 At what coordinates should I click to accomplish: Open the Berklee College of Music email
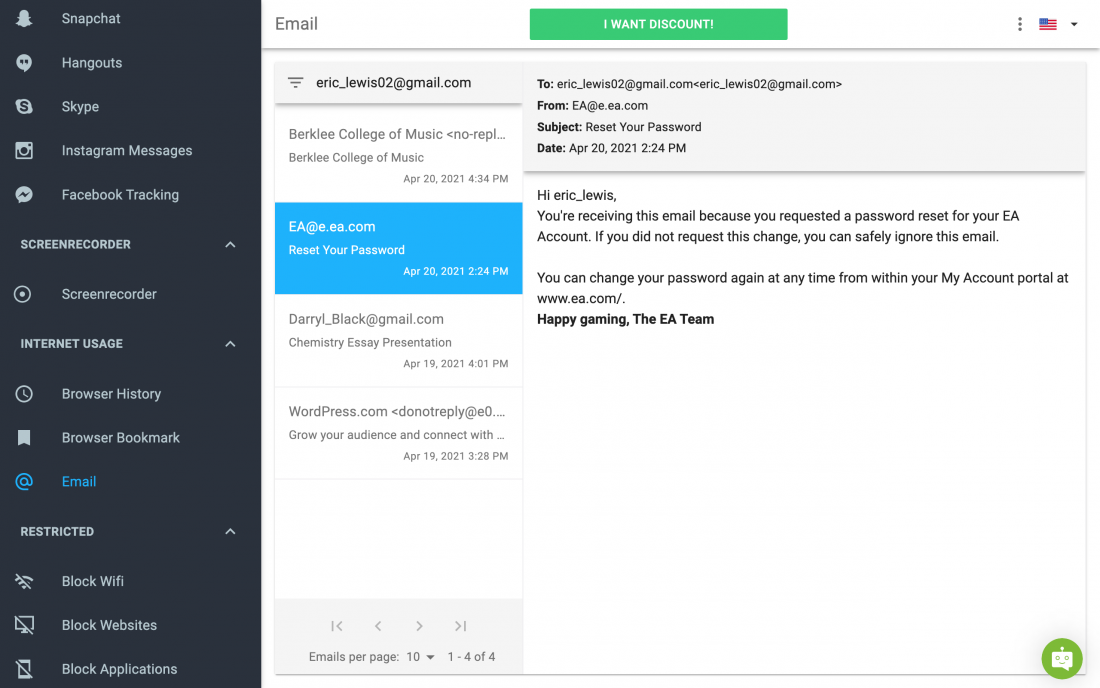tap(398, 156)
